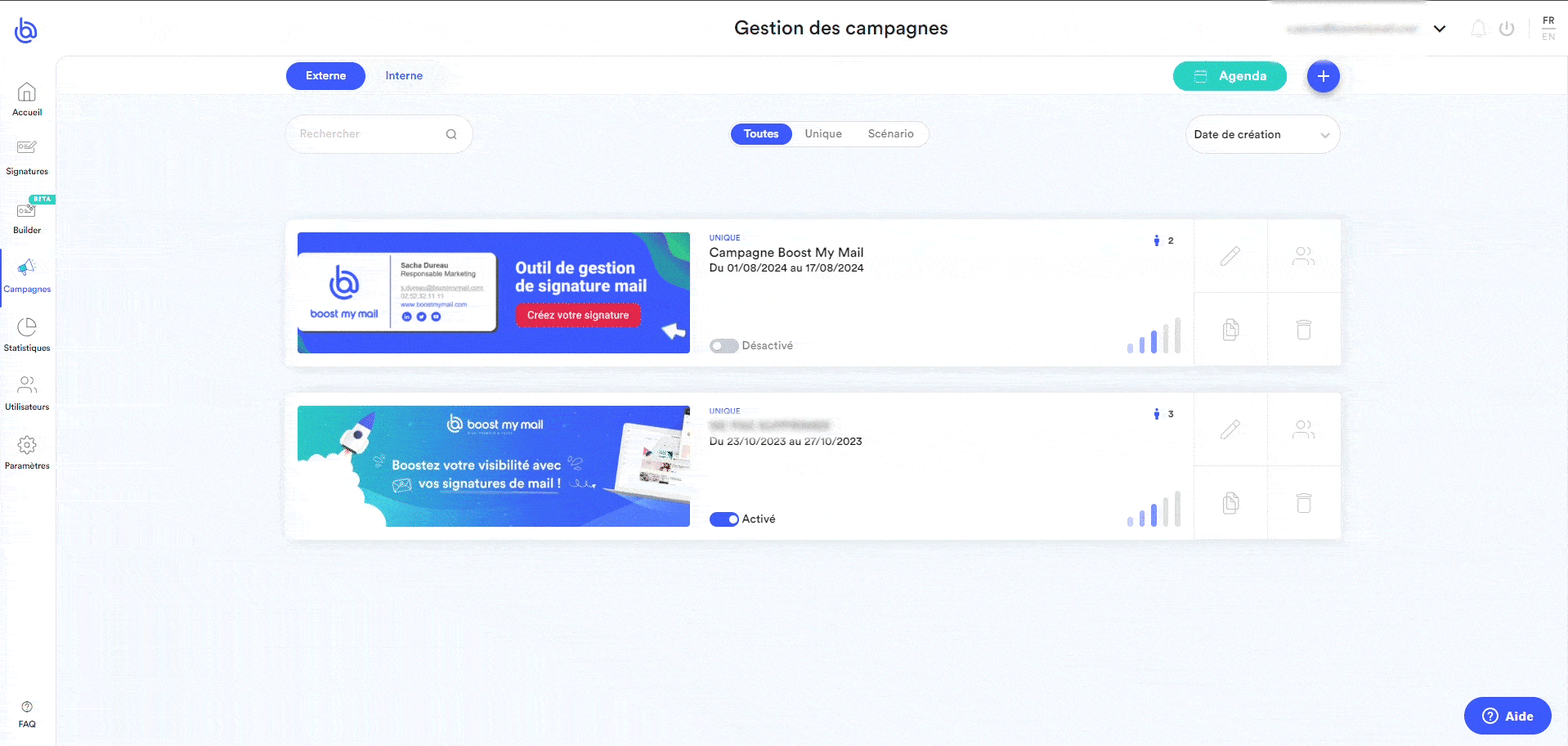Duplicate the 23/10/2023 campaign

(1230, 503)
